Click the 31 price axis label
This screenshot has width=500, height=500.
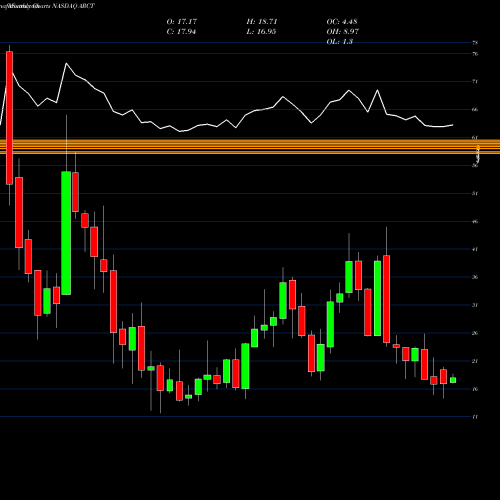click(x=475, y=305)
